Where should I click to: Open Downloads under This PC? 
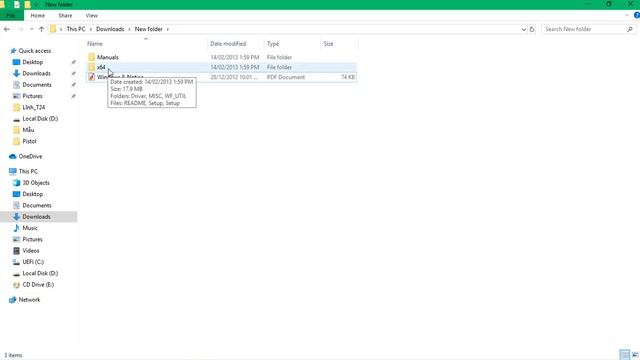(x=36, y=217)
